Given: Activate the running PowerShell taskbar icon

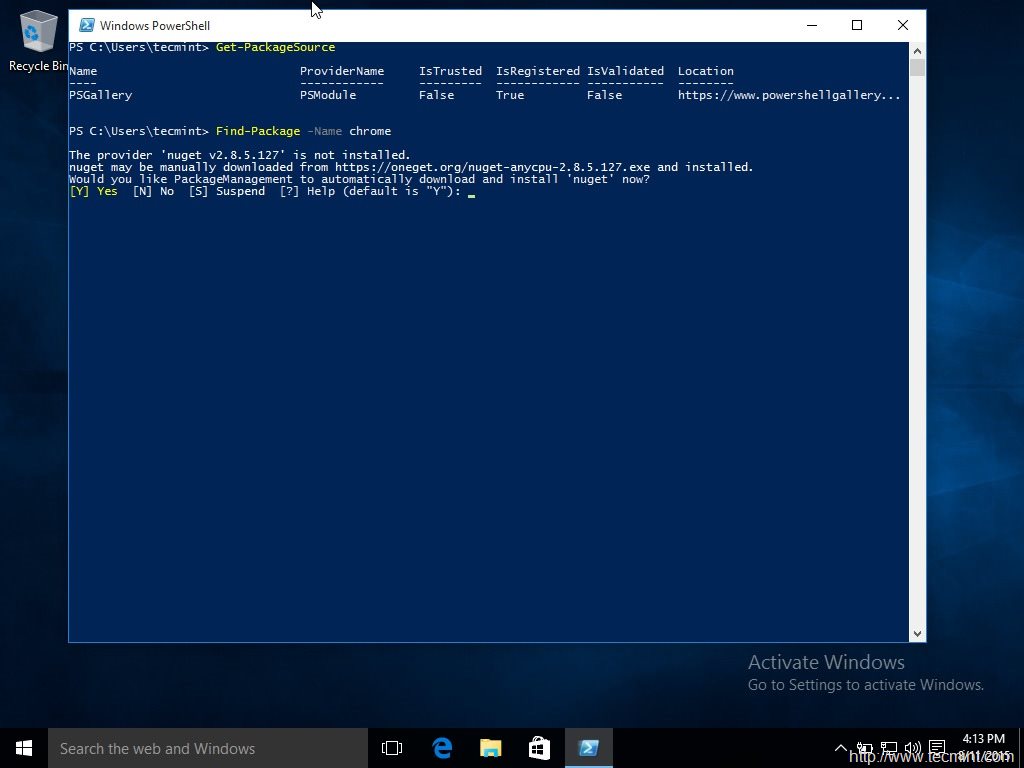Looking at the screenshot, I should (x=589, y=747).
